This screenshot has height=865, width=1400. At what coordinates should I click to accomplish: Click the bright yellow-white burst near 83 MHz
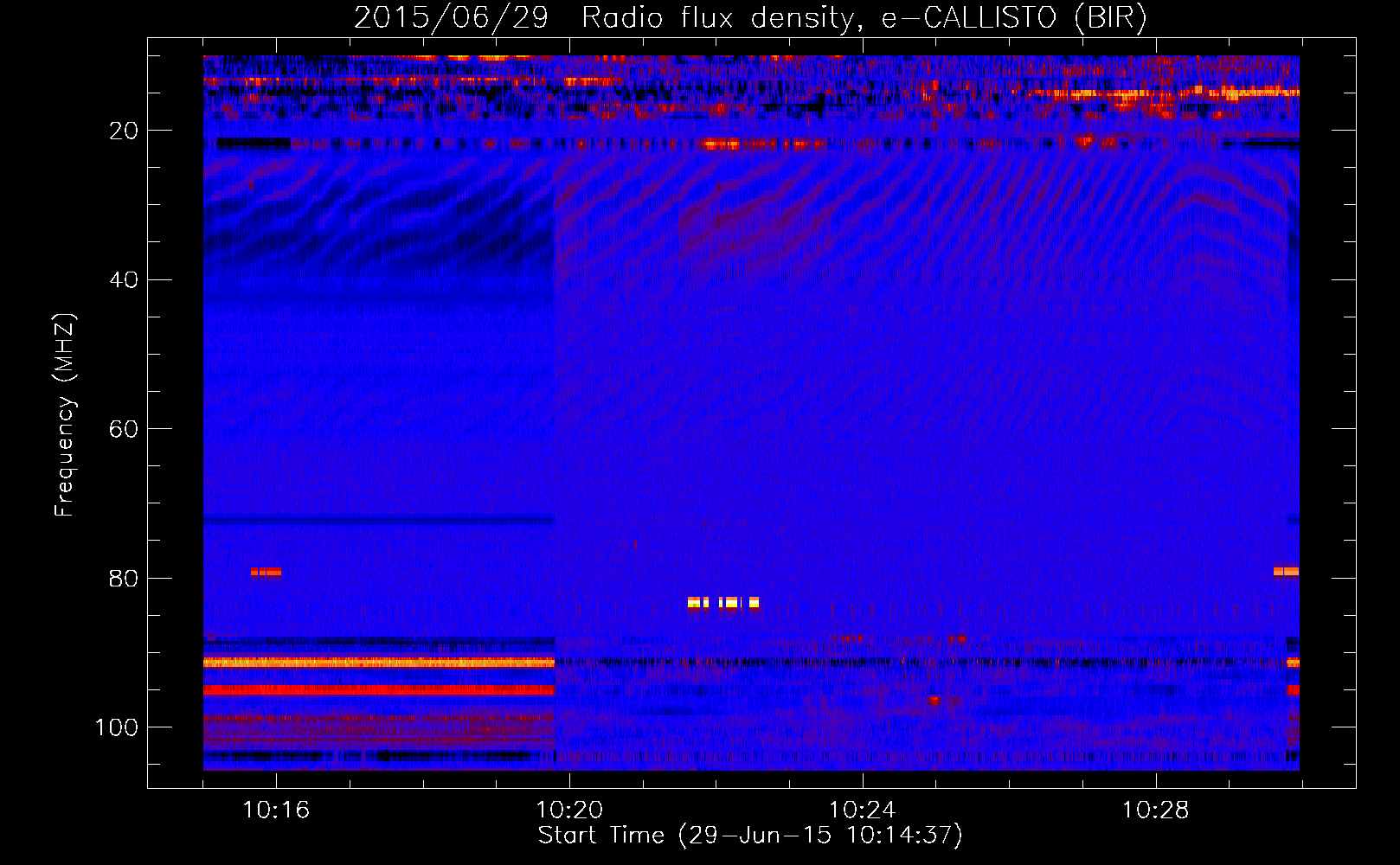[723, 603]
